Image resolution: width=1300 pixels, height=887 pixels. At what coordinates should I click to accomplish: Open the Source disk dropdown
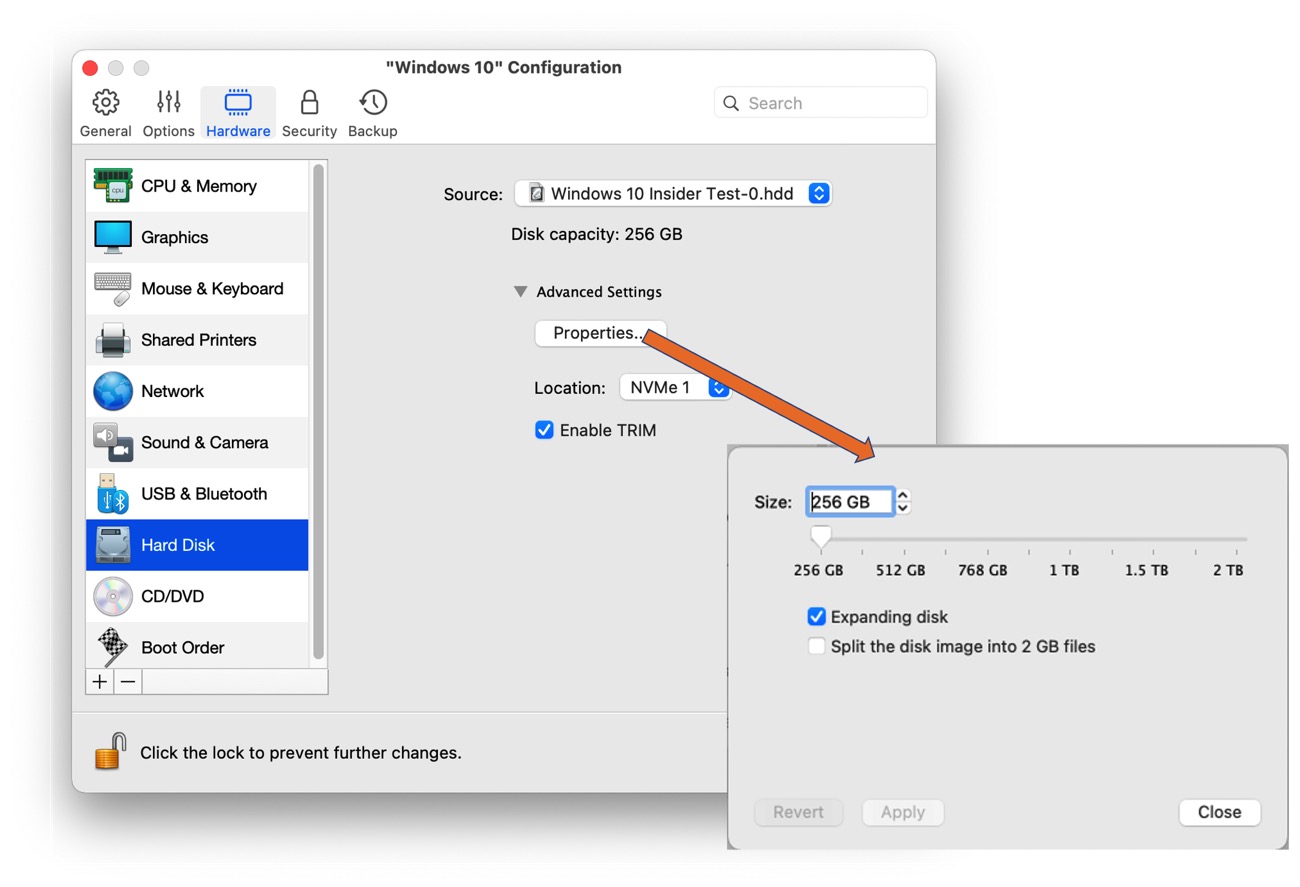point(673,194)
